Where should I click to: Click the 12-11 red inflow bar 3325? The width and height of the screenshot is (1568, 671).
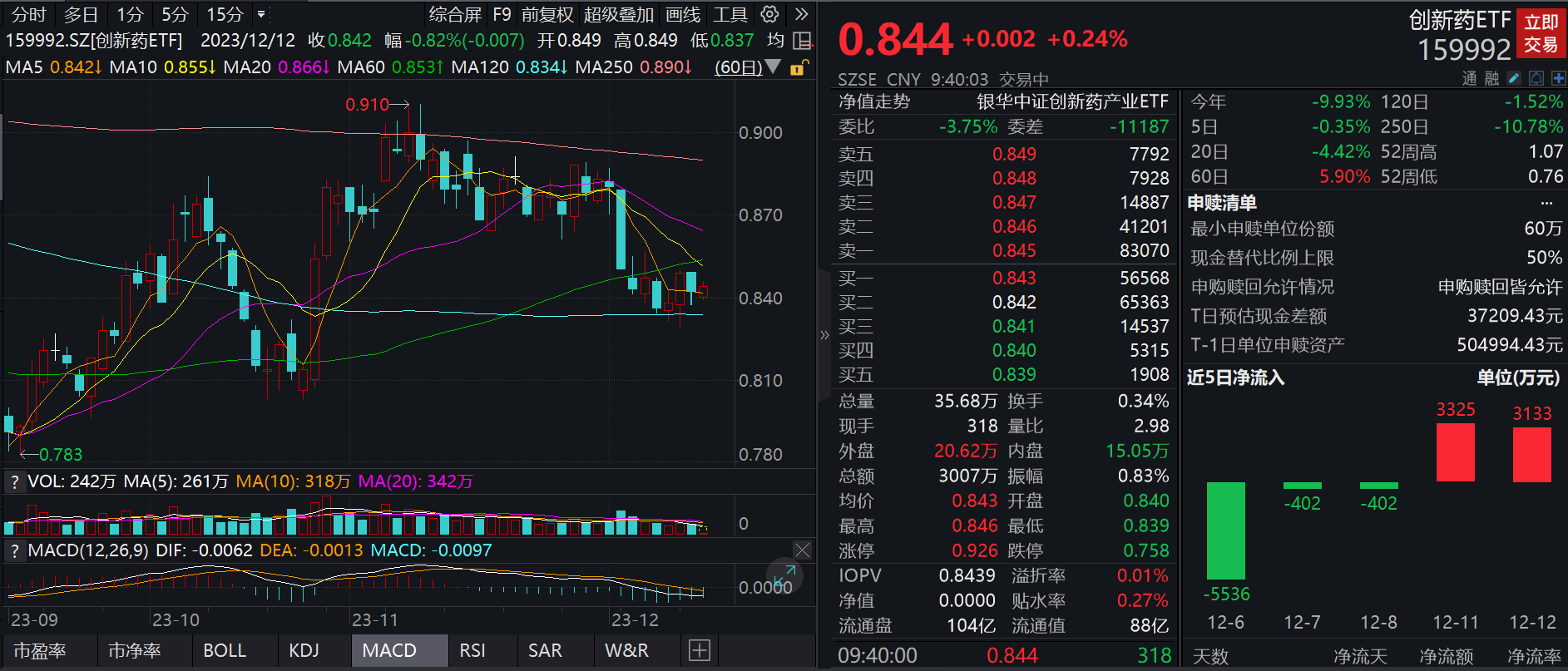pyautogui.click(x=1456, y=452)
